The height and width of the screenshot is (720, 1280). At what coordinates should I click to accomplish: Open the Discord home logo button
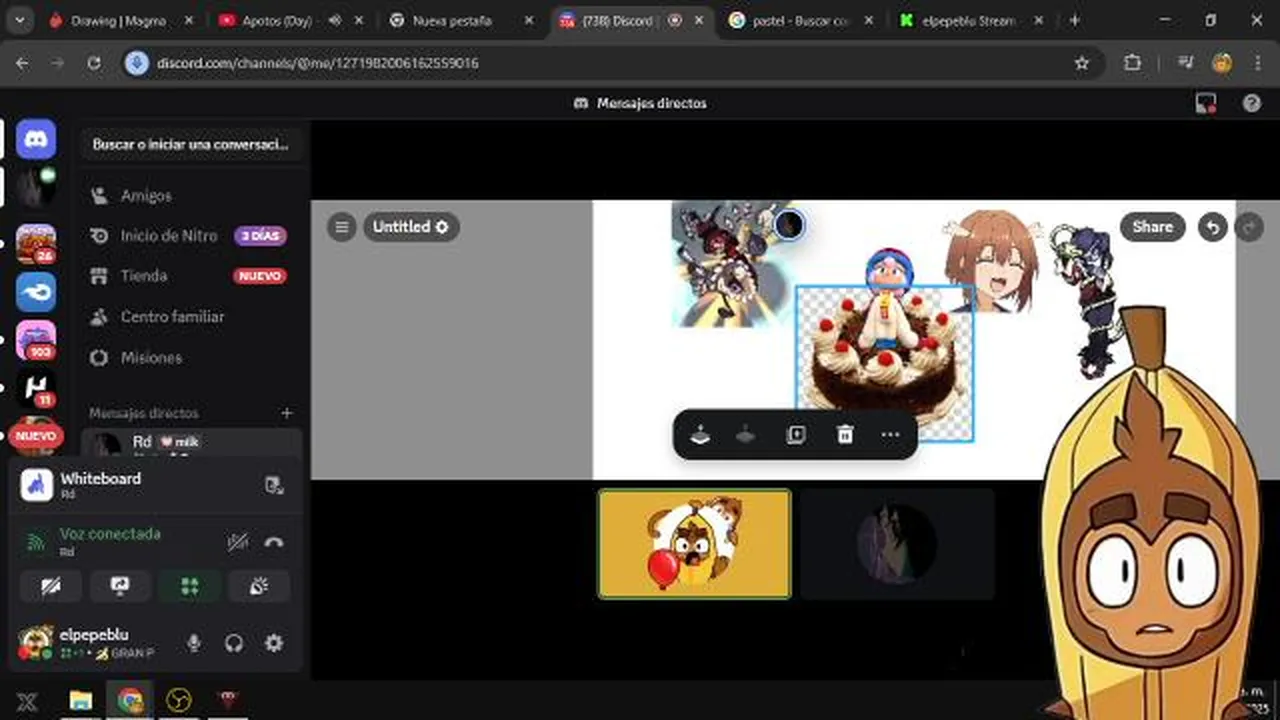click(x=36, y=139)
